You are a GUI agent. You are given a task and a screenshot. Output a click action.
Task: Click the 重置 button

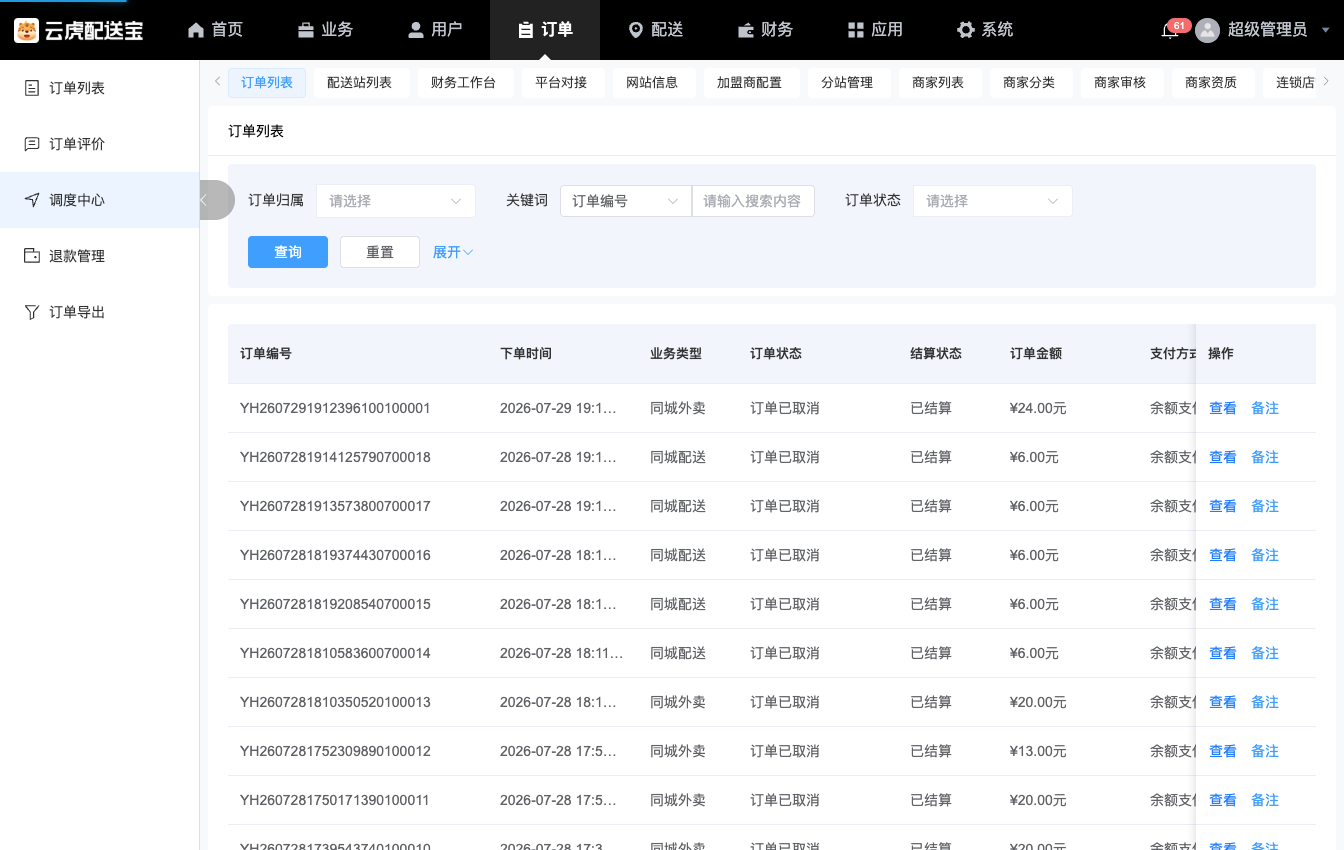380,252
